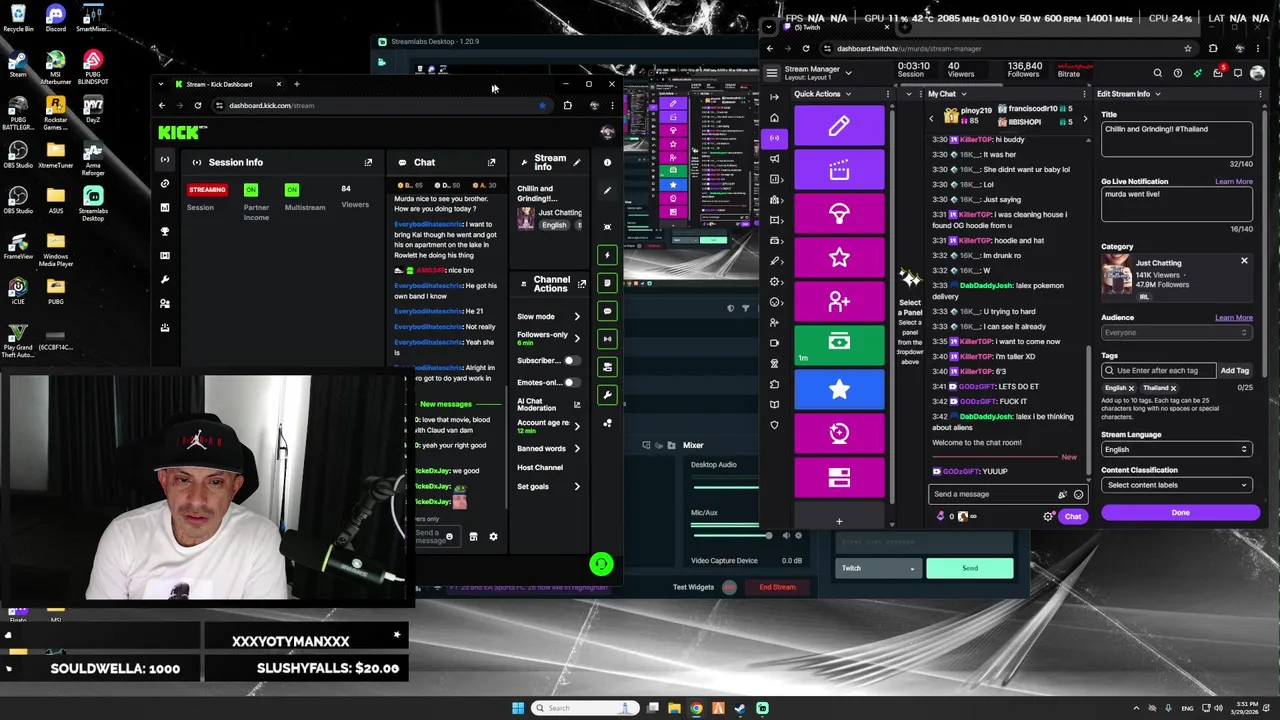
Task: Remove Just Chatting category with X
Action: click(x=1244, y=261)
